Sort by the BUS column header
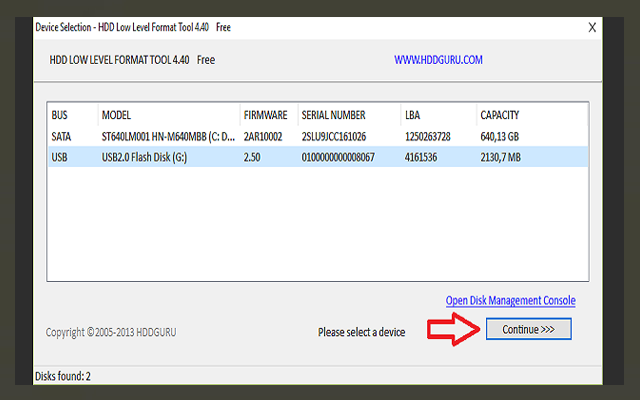The height and width of the screenshot is (400, 640). point(60,115)
